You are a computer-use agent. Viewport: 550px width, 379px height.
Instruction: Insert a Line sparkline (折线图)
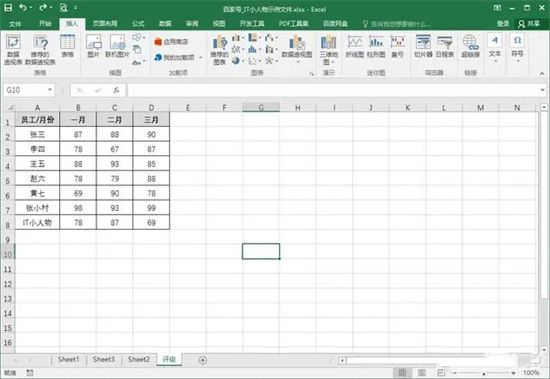(355, 46)
